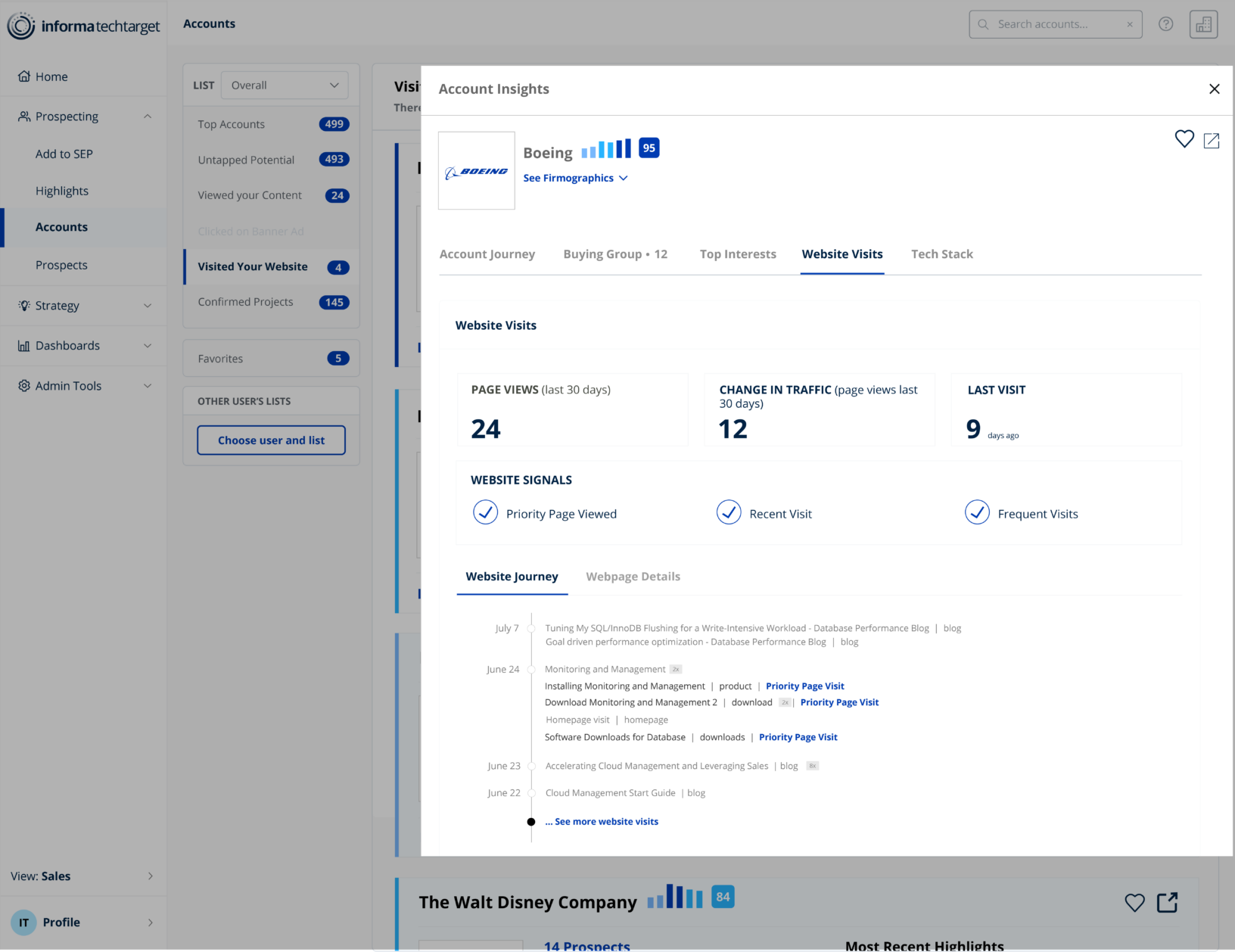Click Boeing's signal strength bars
Image resolution: width=1235 pixels, height=952 pixels.
[606, 149]
